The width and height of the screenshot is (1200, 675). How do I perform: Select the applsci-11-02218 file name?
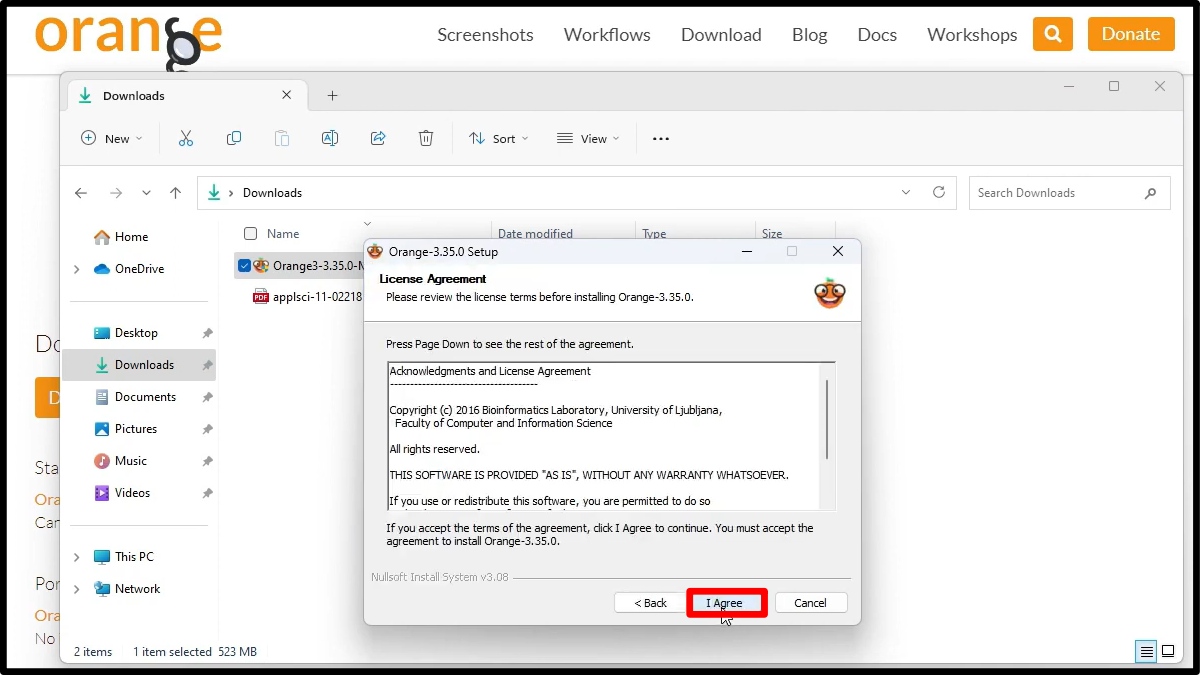click(317, 297)
